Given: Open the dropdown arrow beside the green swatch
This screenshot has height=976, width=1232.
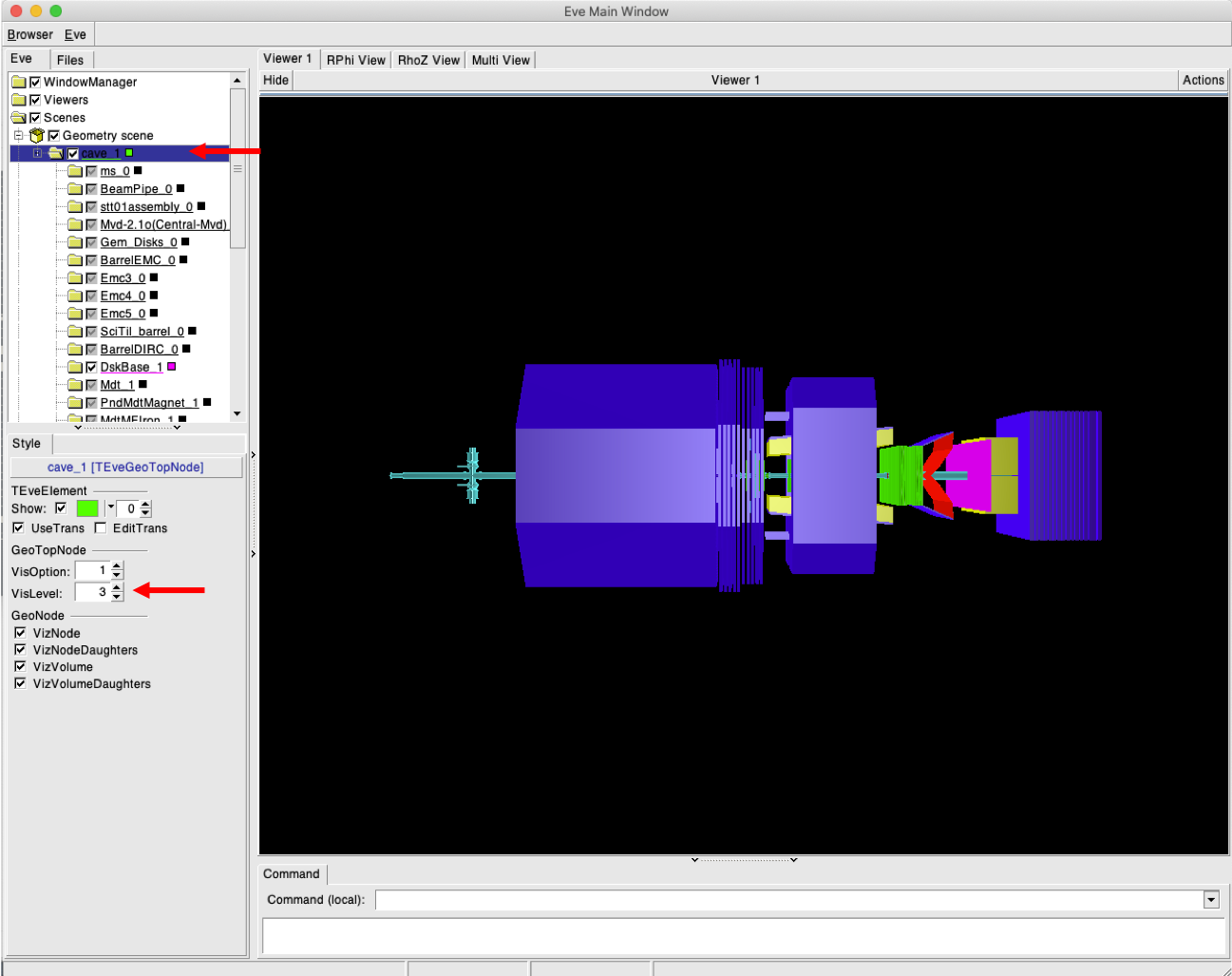Looking at the screenshot, I should click(x=110, y=508).
